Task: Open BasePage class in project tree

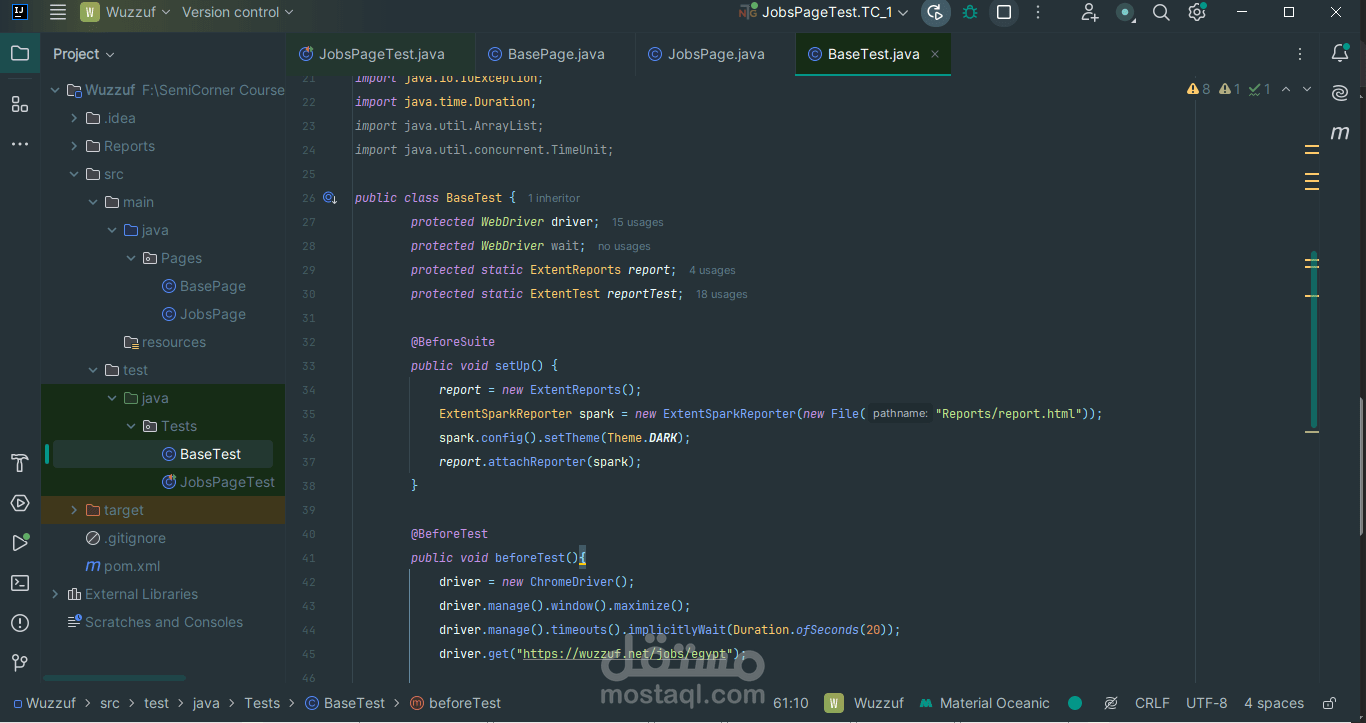Action: tap(203, 286)
